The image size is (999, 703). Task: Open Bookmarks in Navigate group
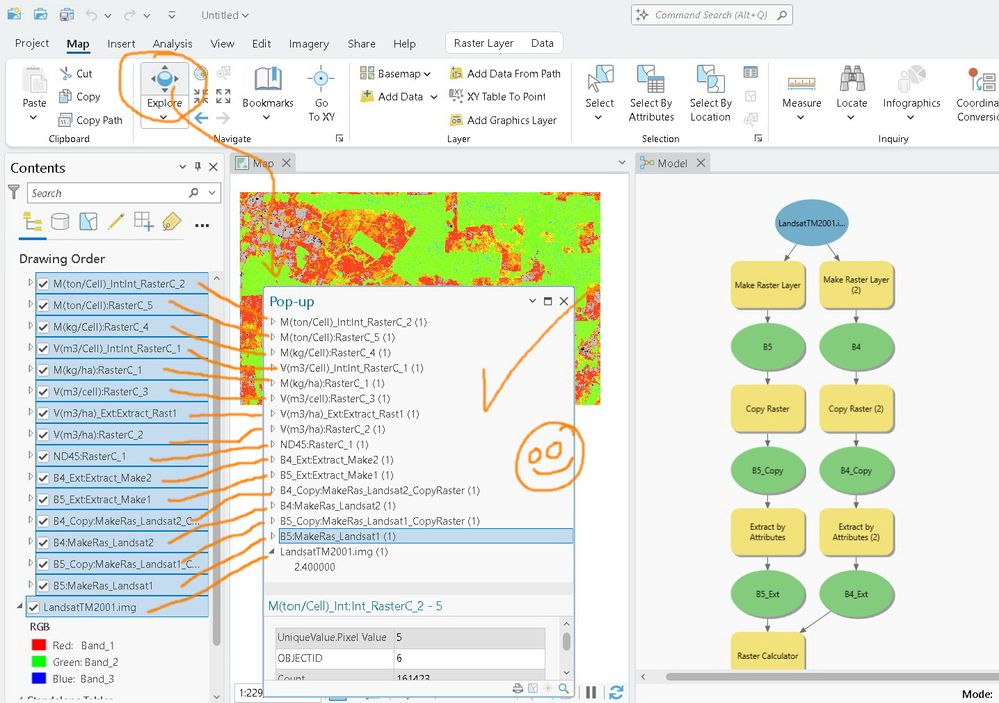tap(268, 92)
